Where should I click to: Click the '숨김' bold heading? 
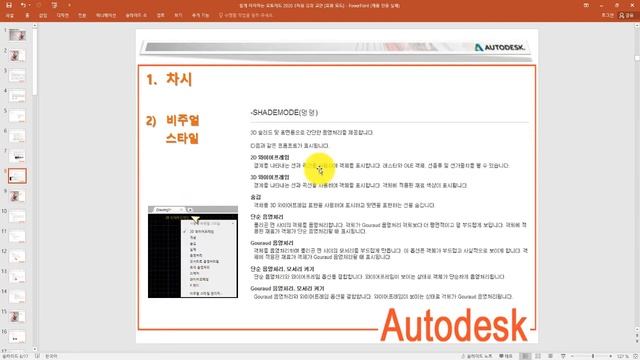[x=256, y=197]
